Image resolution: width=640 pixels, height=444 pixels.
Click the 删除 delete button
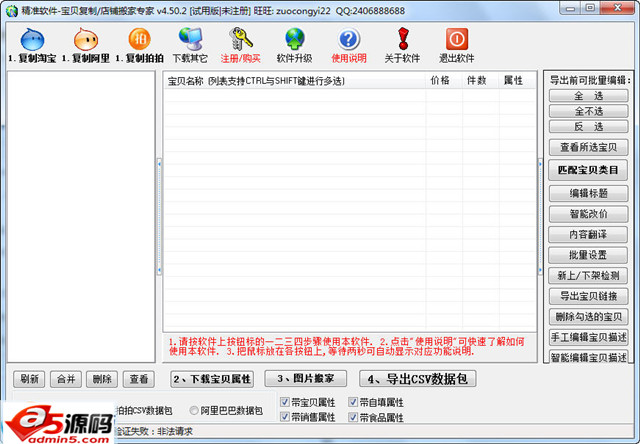tap(102, 379)
